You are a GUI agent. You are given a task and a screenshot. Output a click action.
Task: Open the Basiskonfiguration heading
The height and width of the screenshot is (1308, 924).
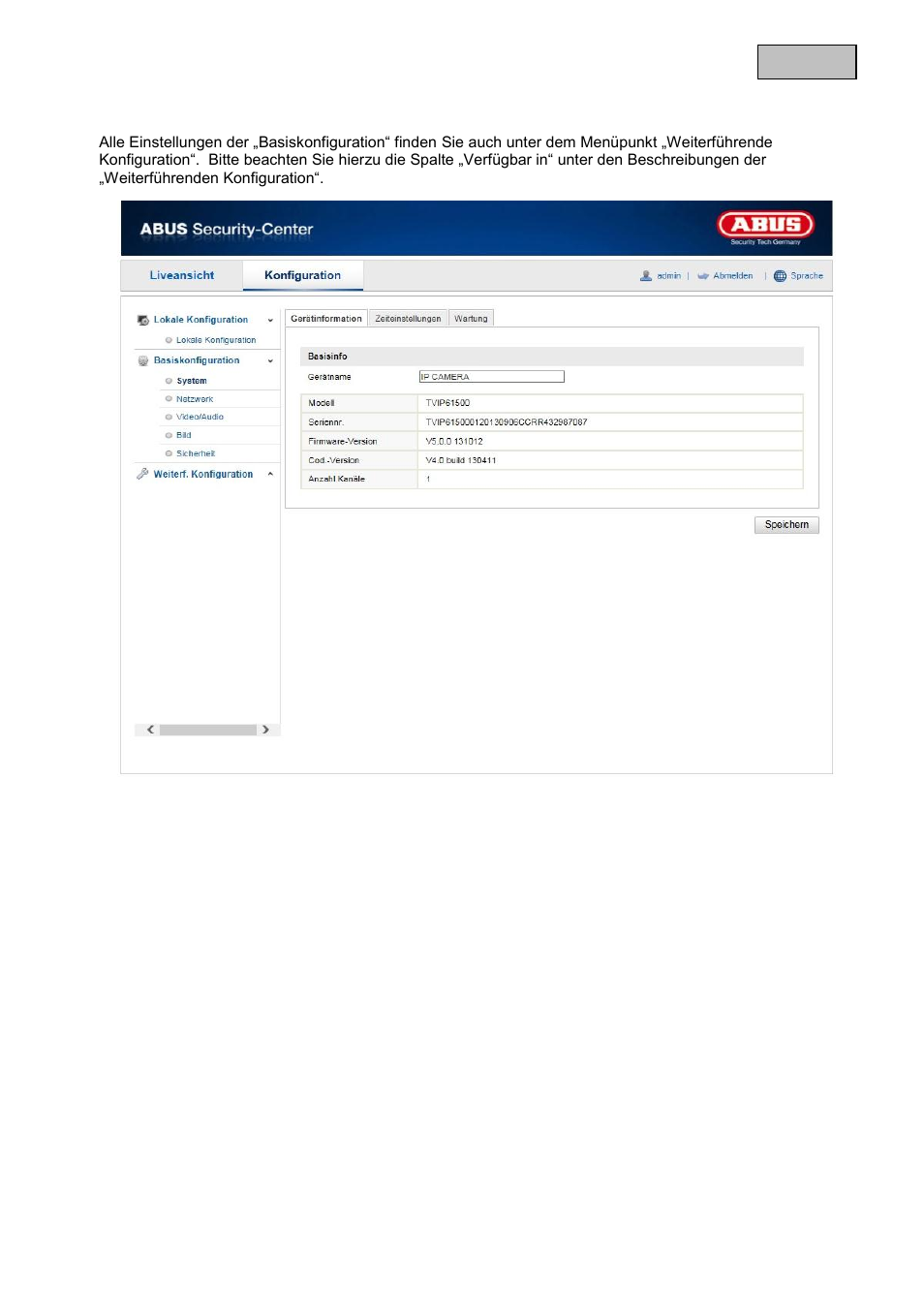[197, 360]
